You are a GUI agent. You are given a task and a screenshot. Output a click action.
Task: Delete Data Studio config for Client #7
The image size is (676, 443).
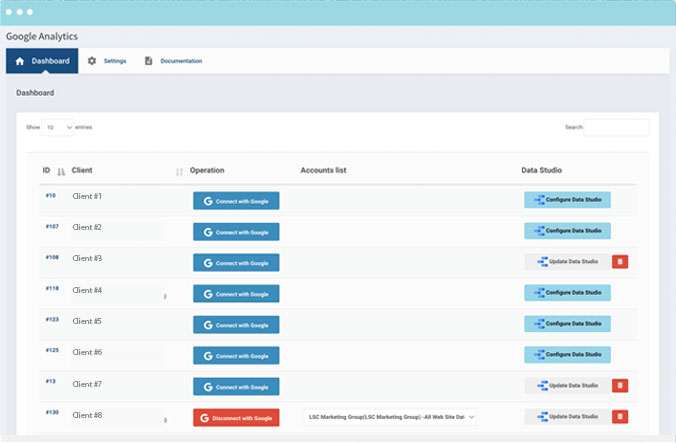pyautogui.click(x=620, y=386)
